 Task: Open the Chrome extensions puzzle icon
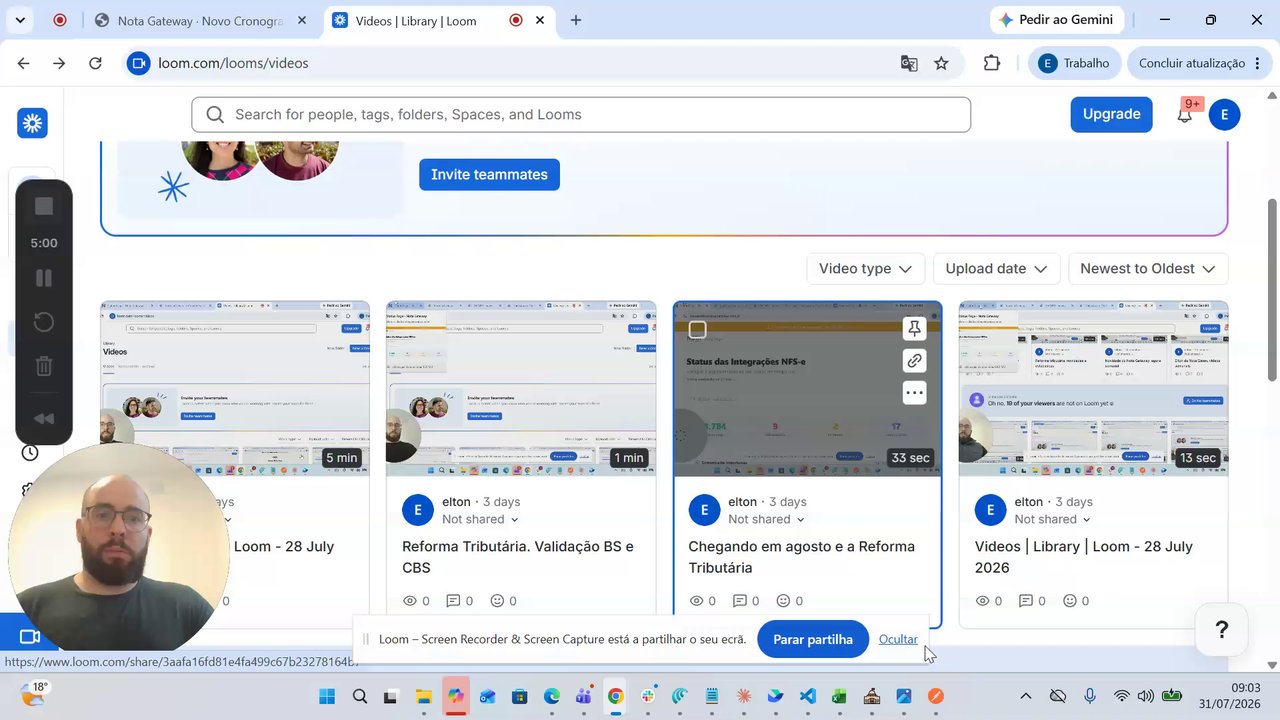tap(992, 63)
